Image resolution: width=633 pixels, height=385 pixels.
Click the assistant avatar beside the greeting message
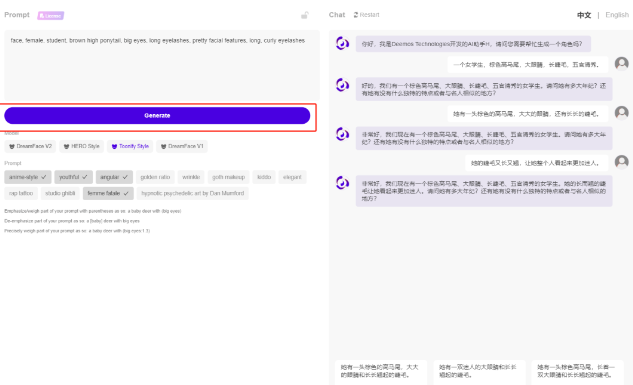(x=342, y=43)
